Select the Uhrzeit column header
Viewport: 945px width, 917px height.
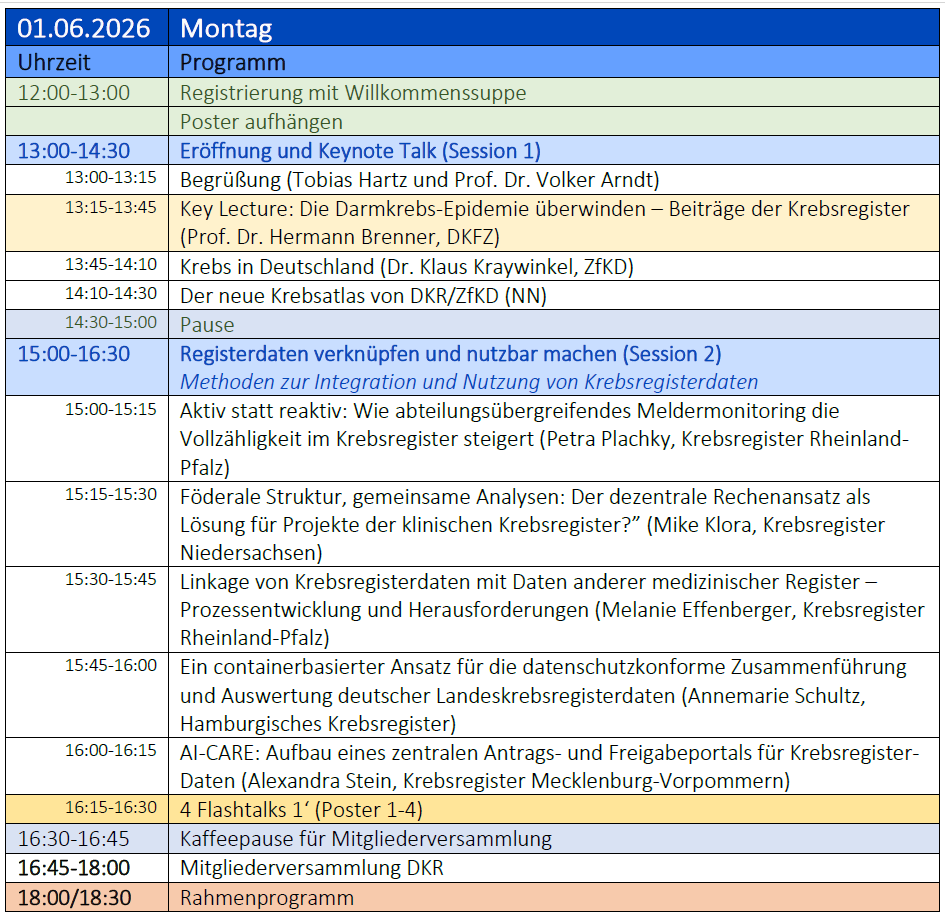pyautogui.click(x=54, y=62)
